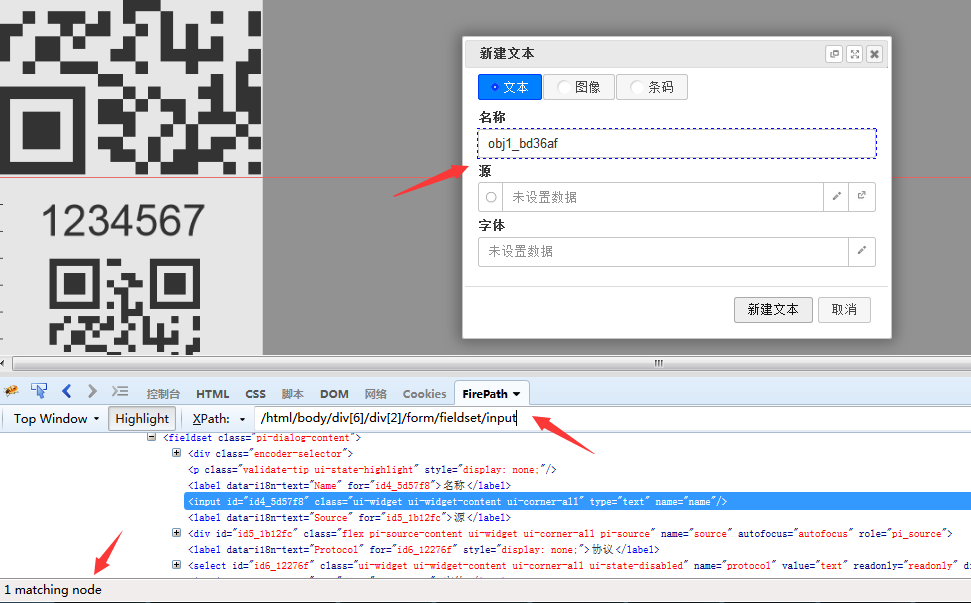971x603 pixels.
Task: Click the external link icon for 源
Action: tap(861, 197)
